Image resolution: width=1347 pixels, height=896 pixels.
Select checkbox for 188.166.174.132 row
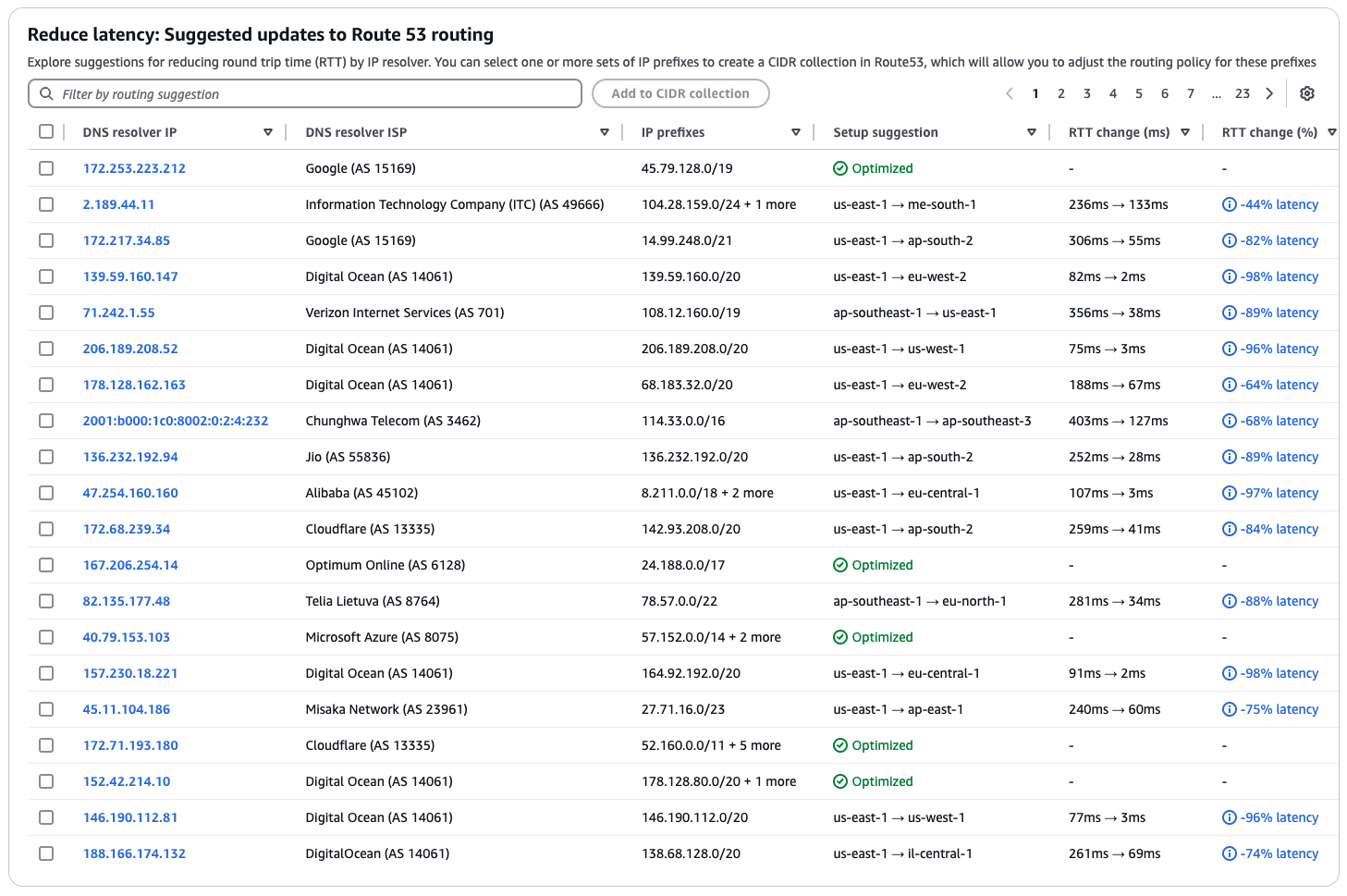pyautogui.click(x=46, y=853)
